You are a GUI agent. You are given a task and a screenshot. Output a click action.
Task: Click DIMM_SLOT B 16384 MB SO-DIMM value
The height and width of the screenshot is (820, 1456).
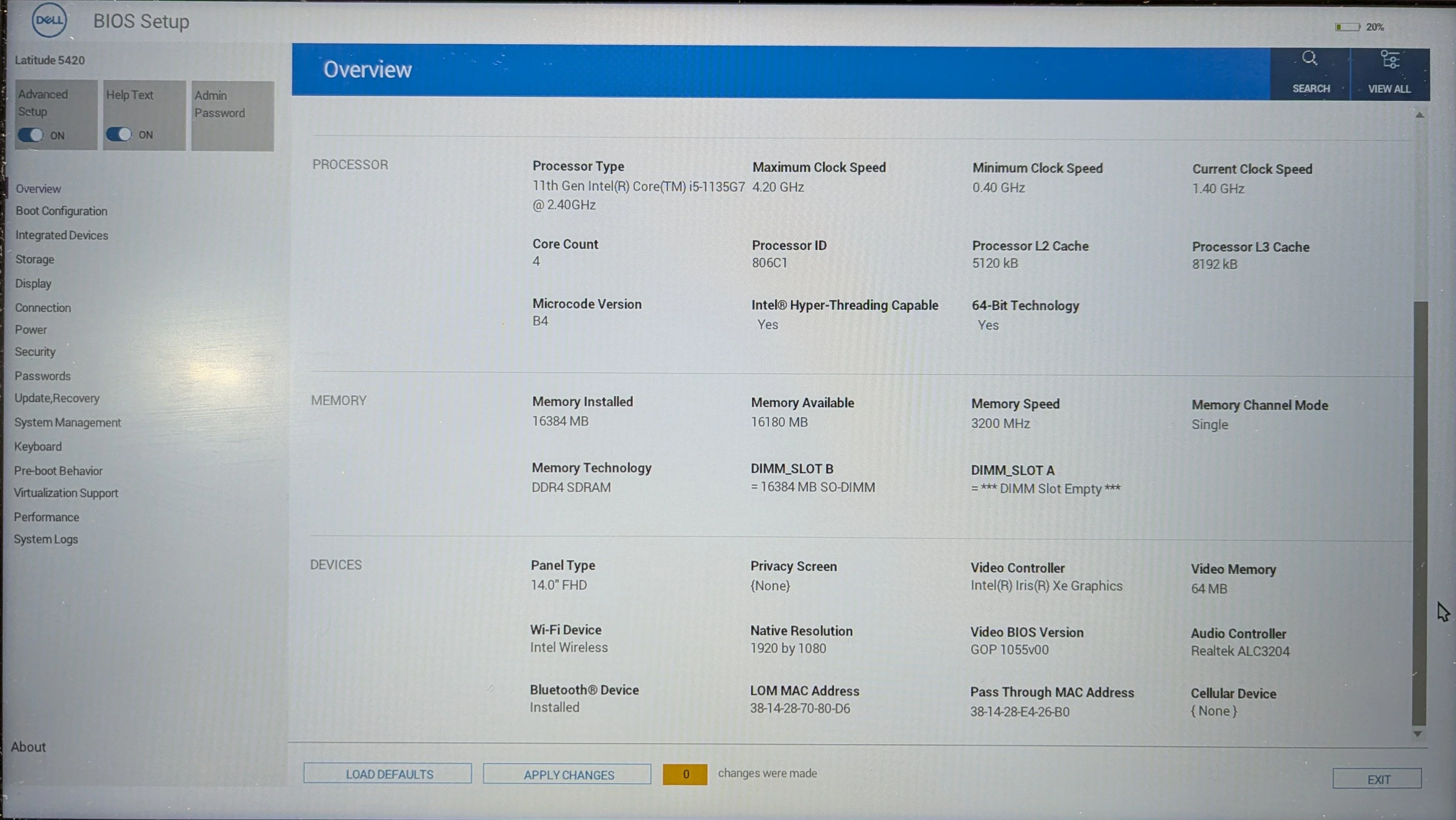click(x=813, y=487)
